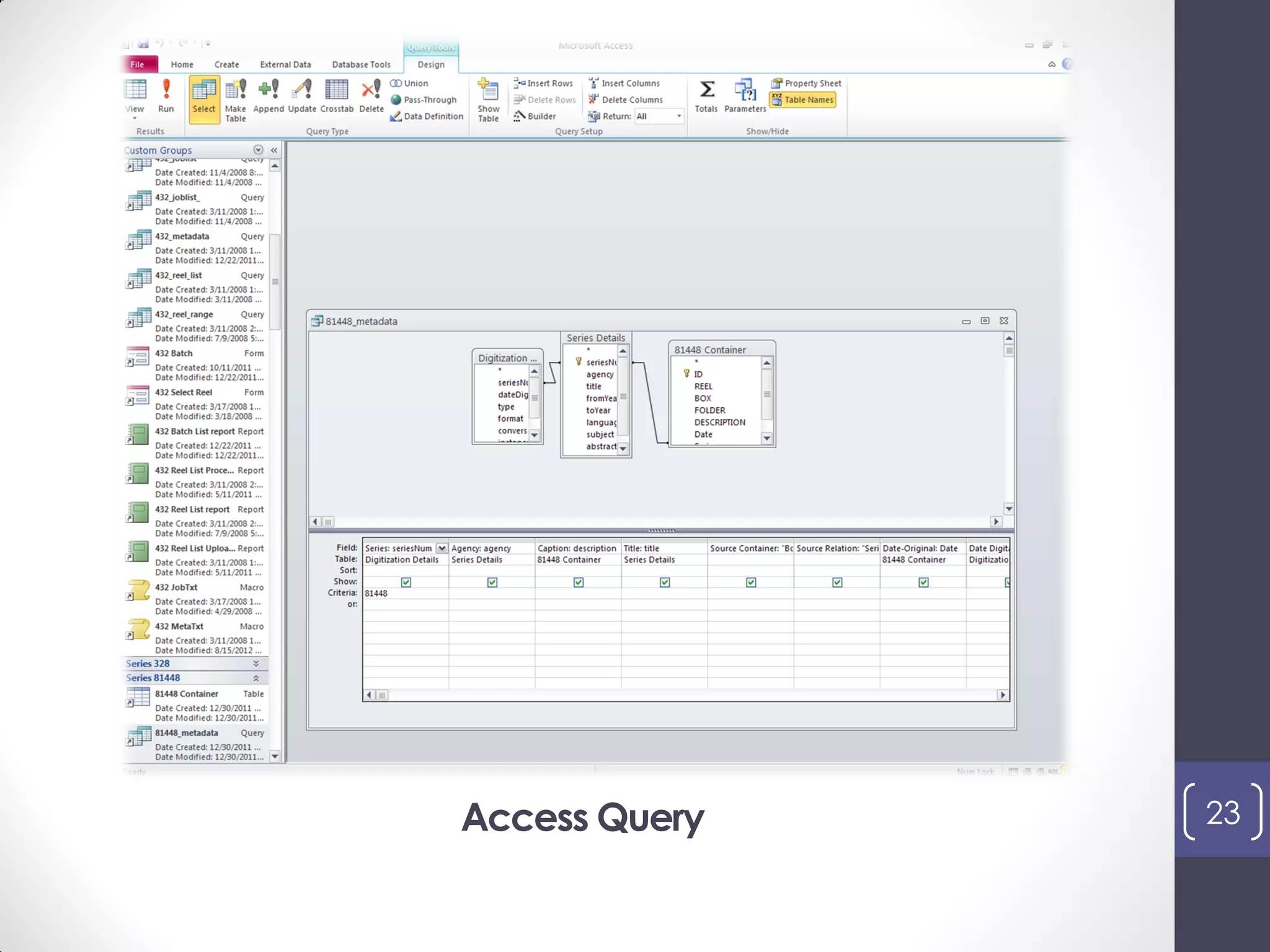Switch to the Home tab

[182, 64]
